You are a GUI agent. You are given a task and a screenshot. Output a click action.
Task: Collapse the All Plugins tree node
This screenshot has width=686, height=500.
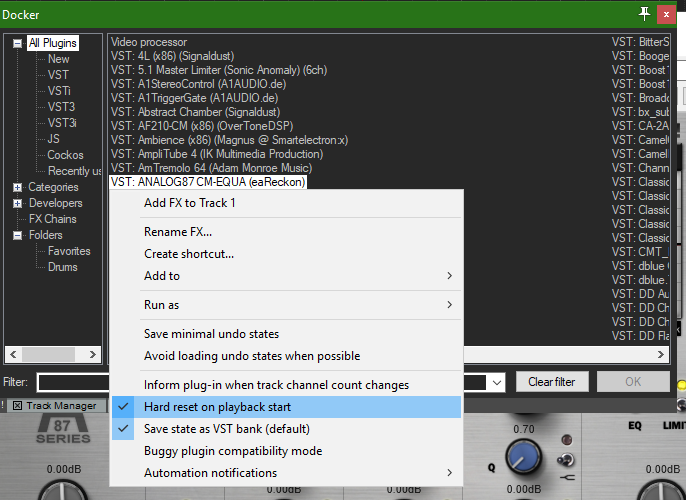[18, 43]
